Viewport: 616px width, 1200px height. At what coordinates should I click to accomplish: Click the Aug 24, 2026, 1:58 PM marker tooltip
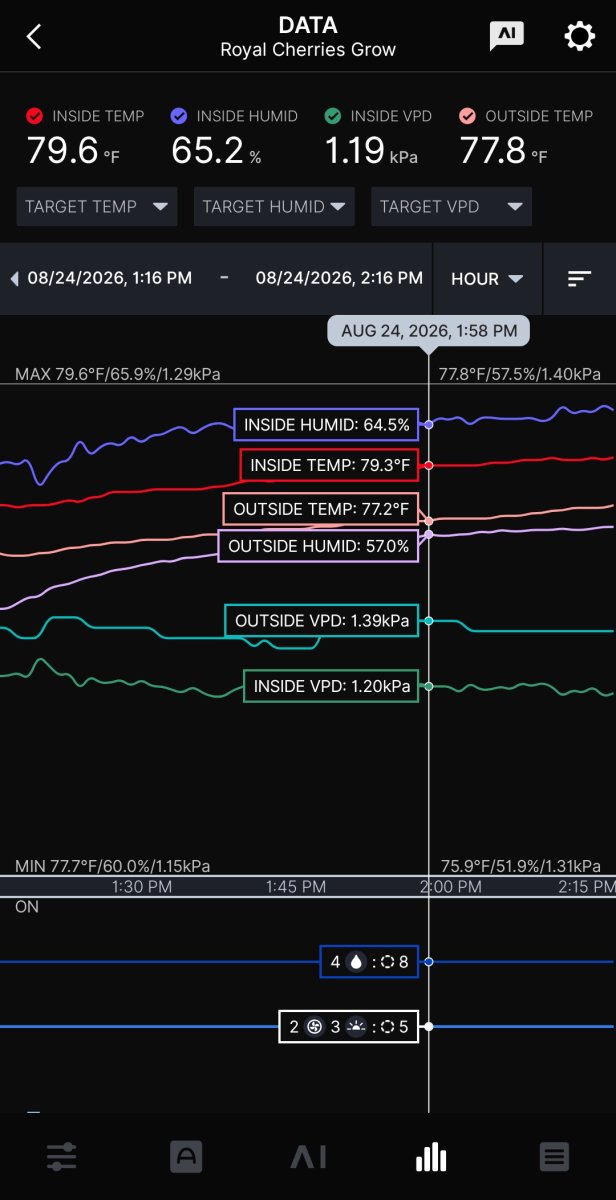[x=429, y=330]
